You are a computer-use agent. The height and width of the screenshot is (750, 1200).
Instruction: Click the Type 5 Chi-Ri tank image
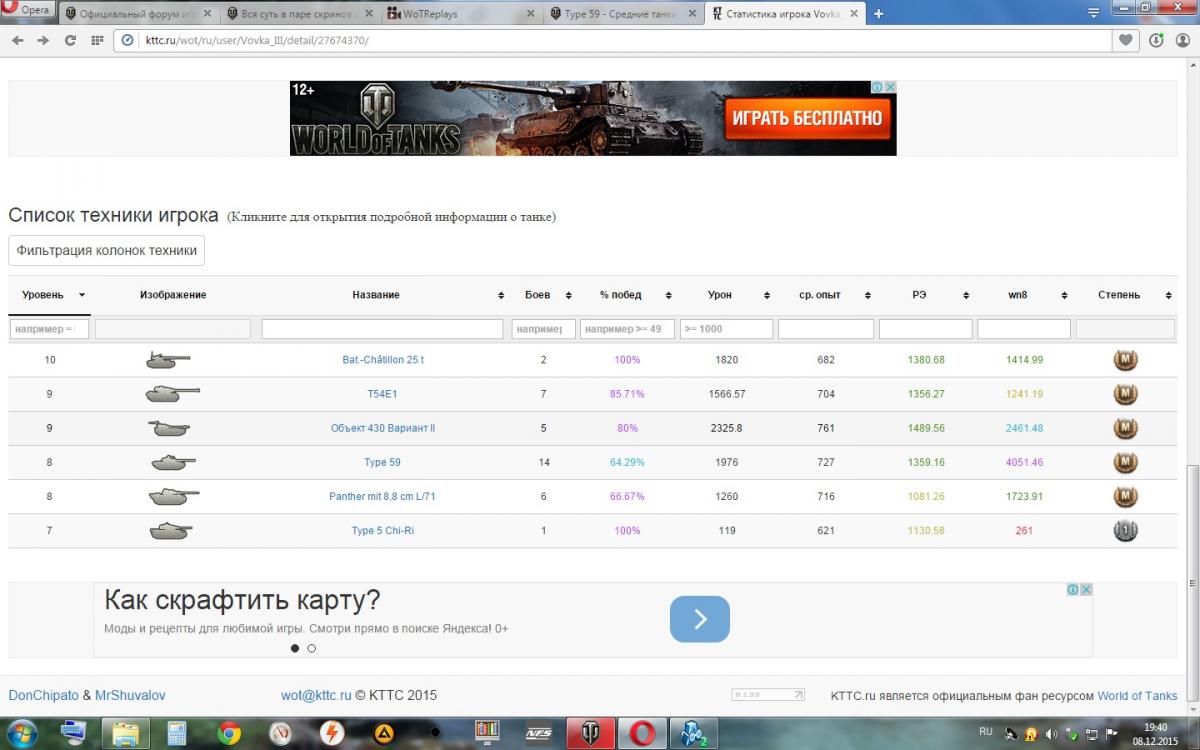coord(172,530)
